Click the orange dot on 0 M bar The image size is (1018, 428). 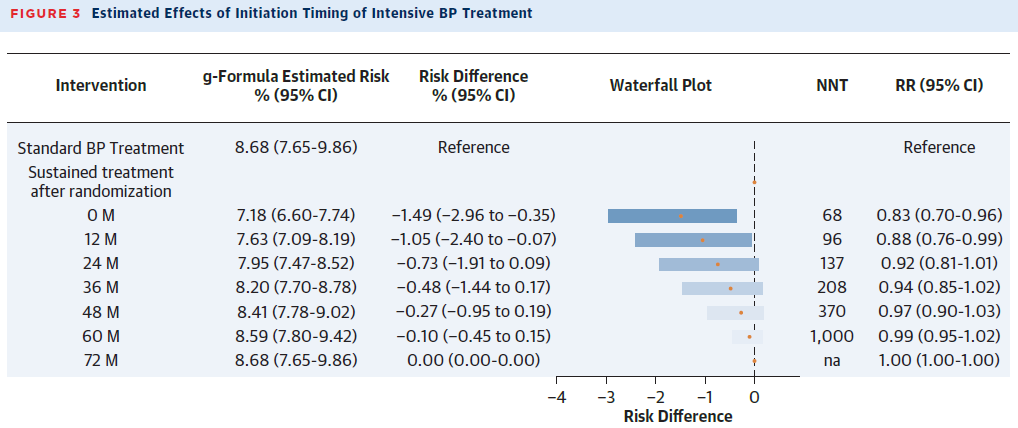(682, 216)
